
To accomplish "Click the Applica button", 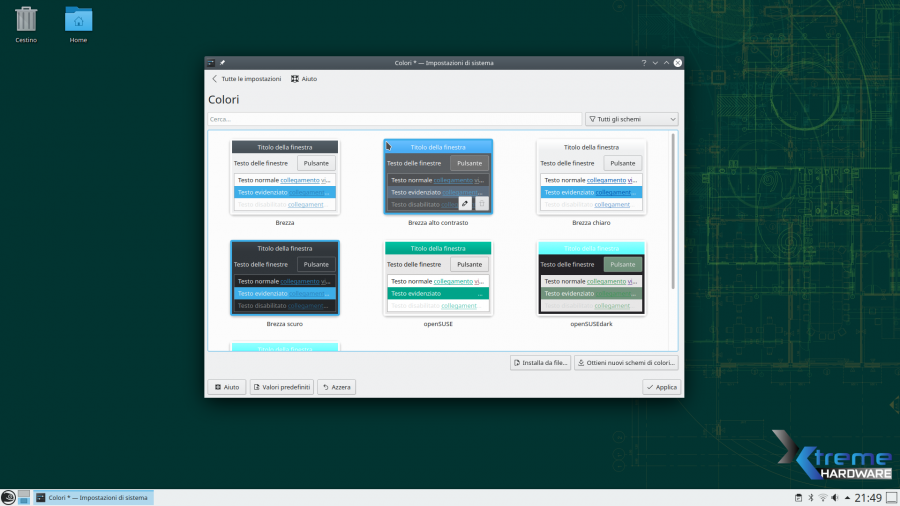I will (x=662, y=387).
